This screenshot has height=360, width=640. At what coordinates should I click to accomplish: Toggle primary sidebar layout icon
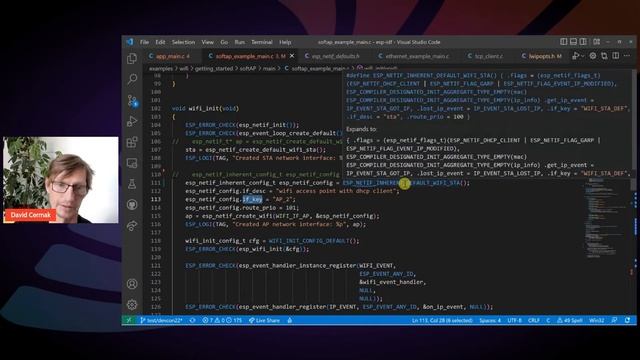coord(563,42)
